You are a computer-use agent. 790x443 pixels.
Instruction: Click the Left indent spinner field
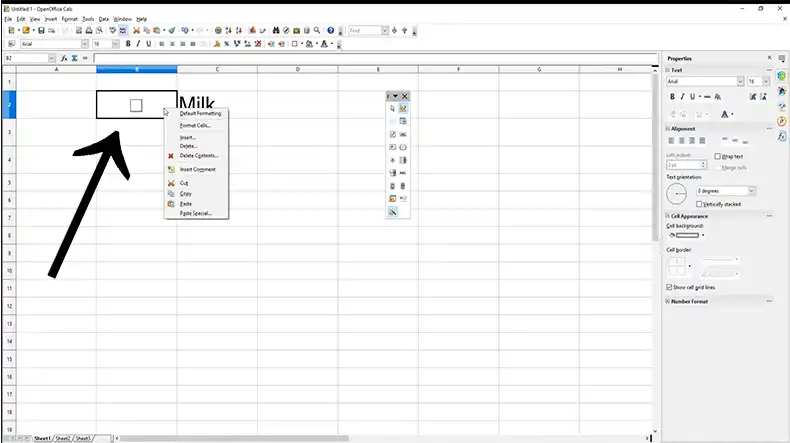[686, 165]
